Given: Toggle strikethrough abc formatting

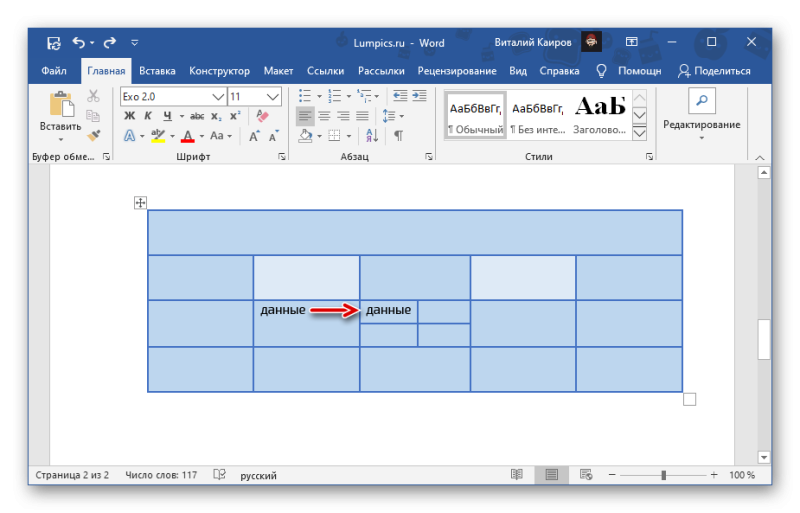Looking at the screenshot, I should (x=197, y=116).
